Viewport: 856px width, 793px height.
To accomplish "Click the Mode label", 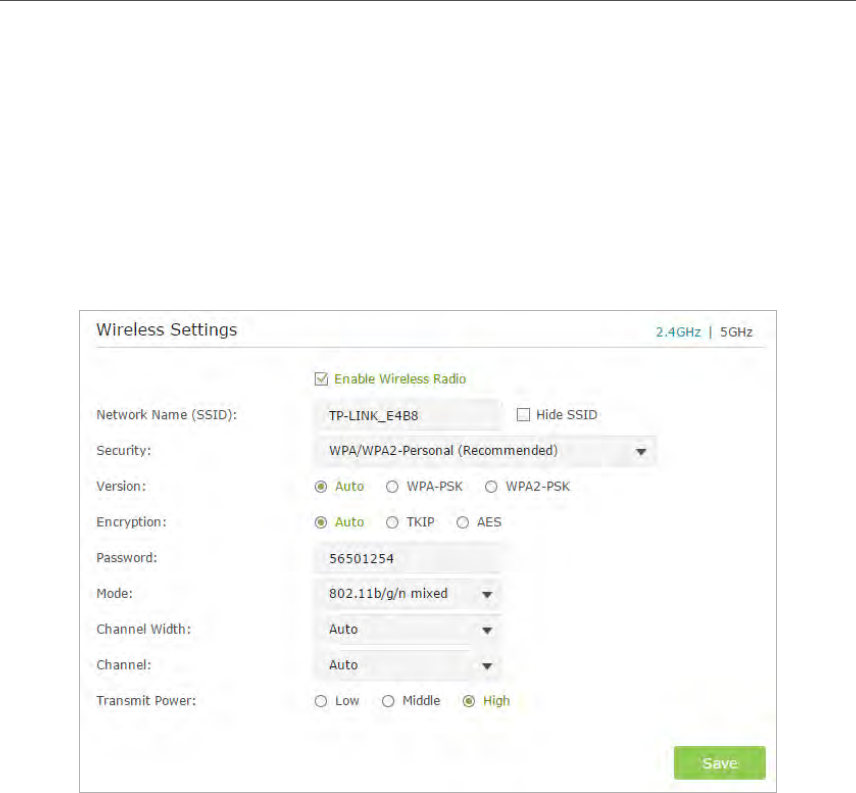I will coord(115,594).
